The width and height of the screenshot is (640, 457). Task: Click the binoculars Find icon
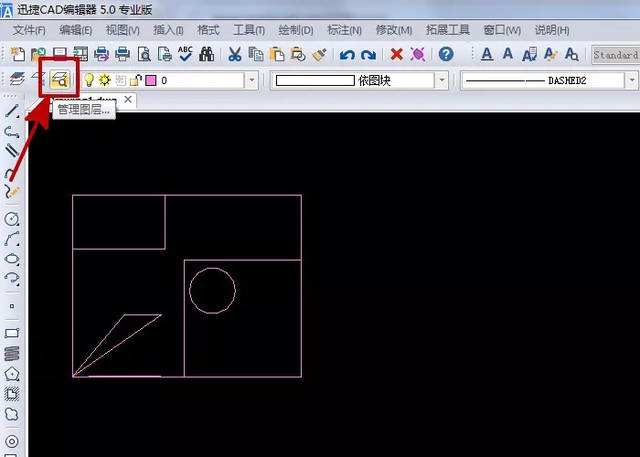pos(207,54)
